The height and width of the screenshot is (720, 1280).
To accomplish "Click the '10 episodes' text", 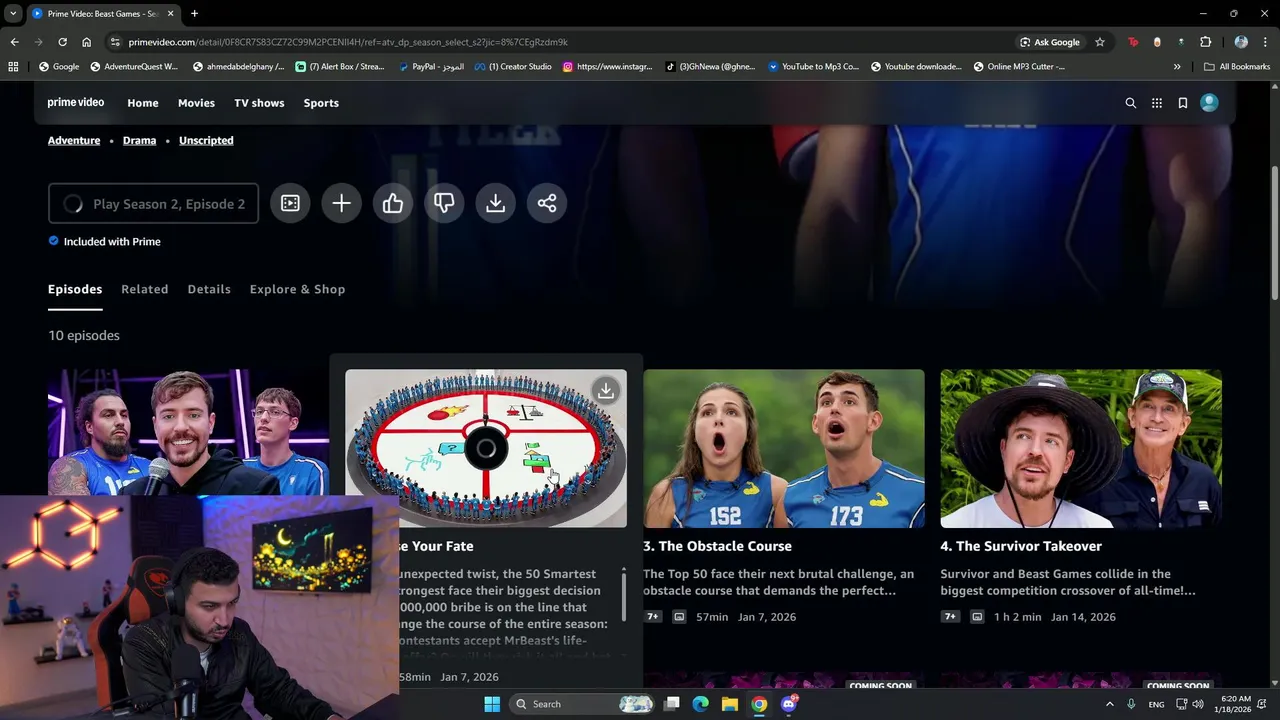I will click(84, 335).
